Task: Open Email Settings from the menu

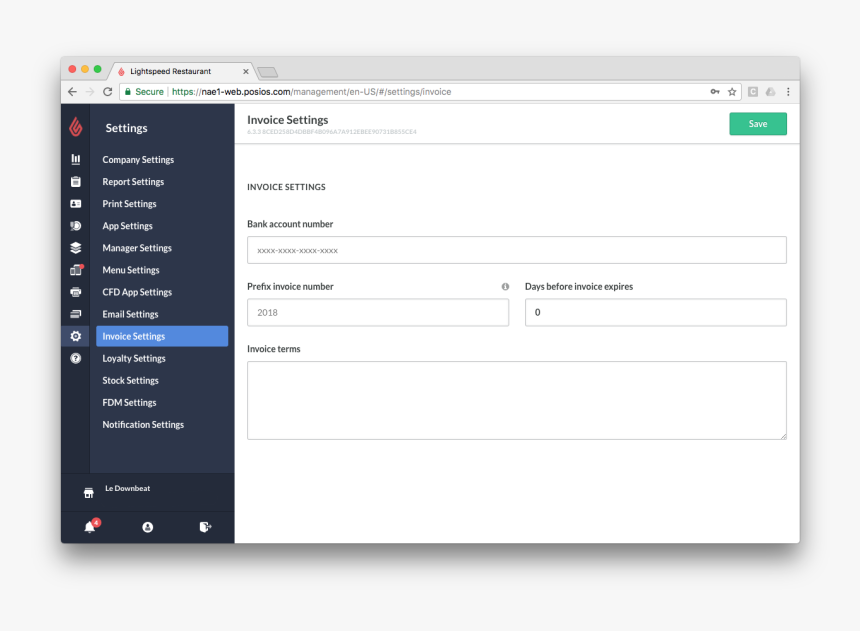Action: [130, 315]
